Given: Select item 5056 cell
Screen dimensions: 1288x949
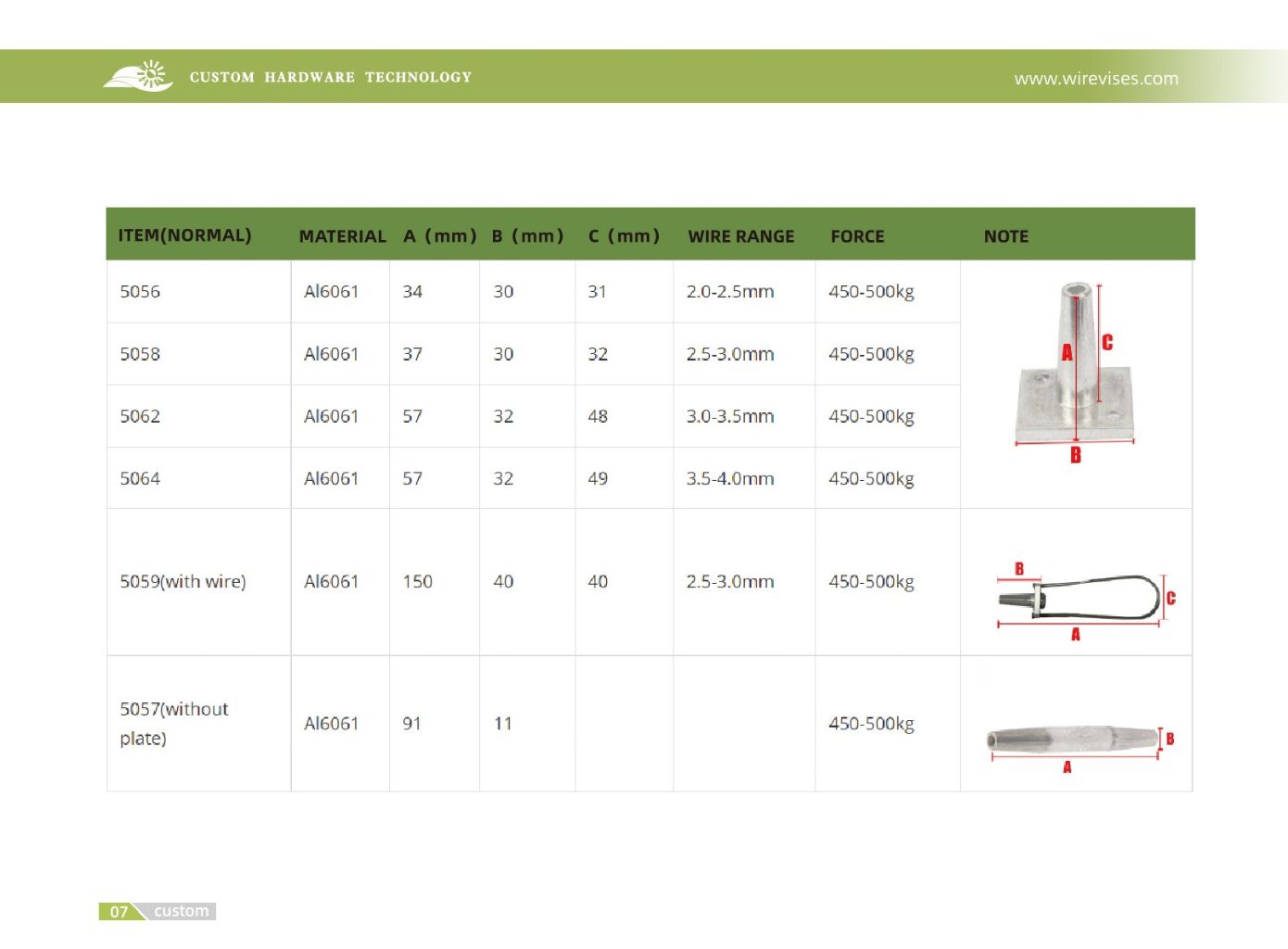Looking at the screenshot, I should tap(140, 292).
